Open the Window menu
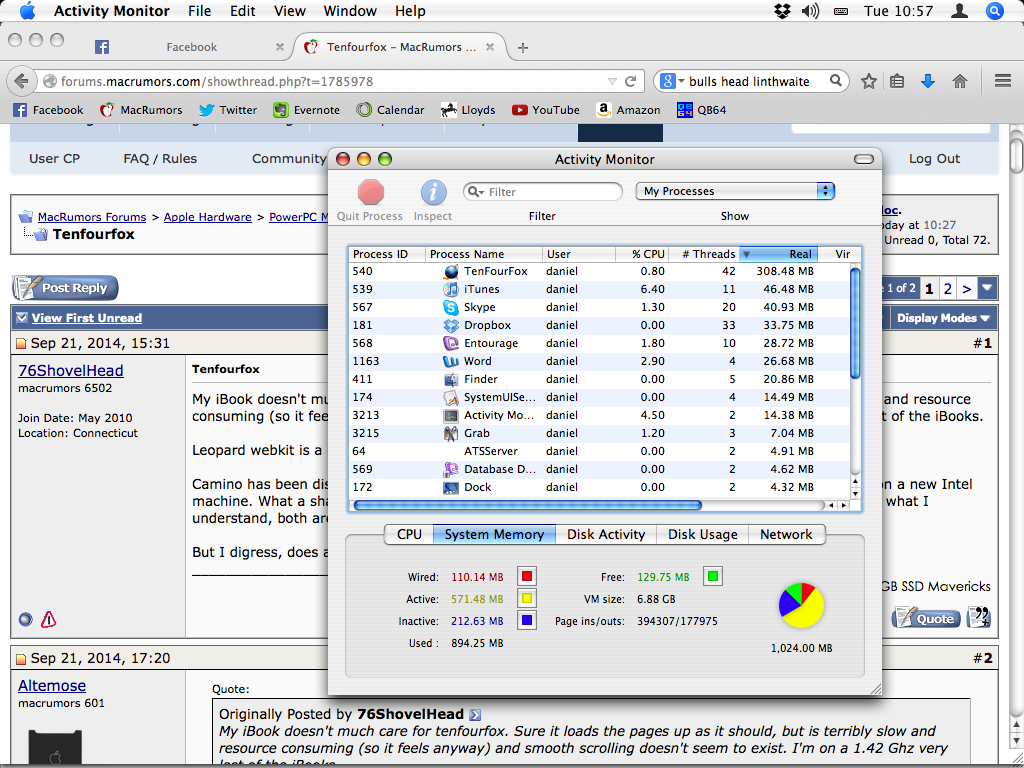Viewport: 1024px width, 768px height. click(350, 11)
